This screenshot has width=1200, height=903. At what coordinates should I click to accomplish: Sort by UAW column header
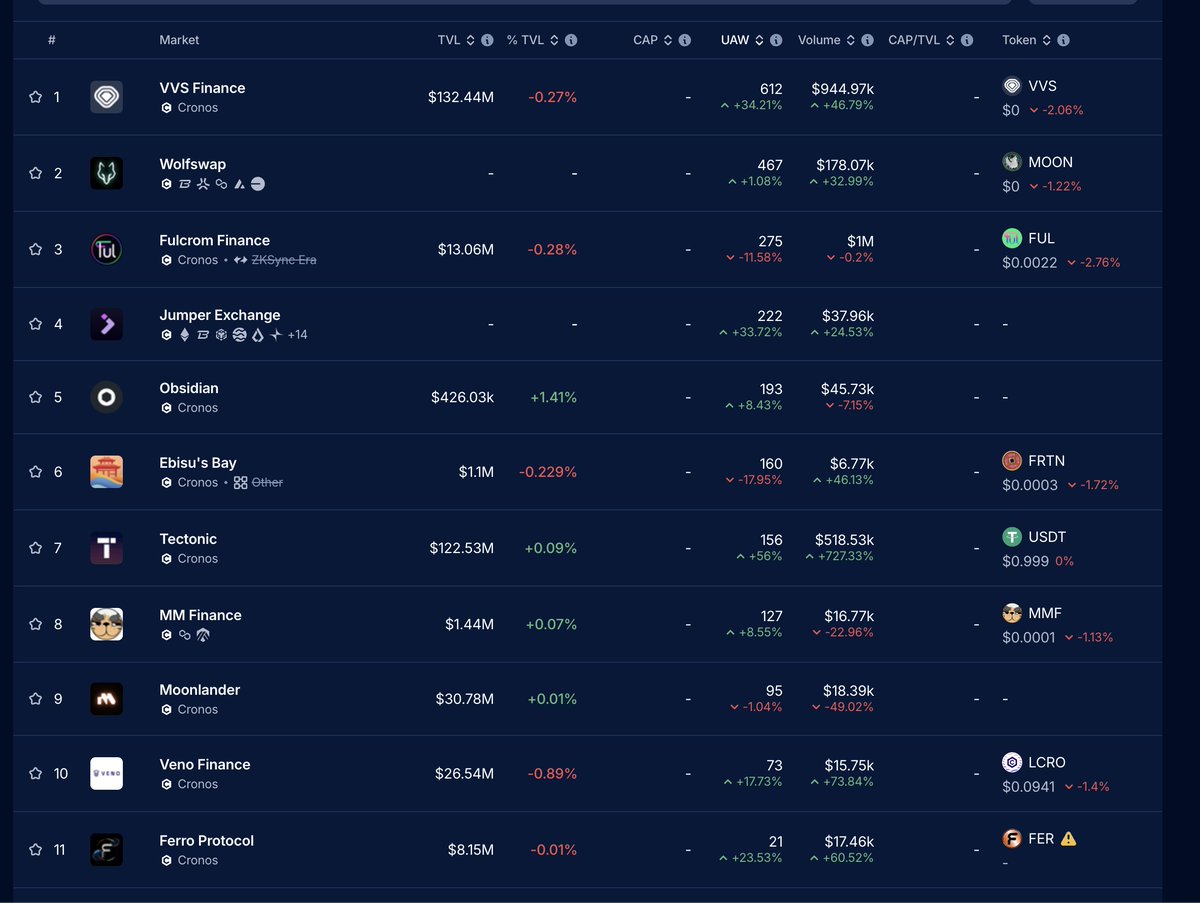pos(743,40)
